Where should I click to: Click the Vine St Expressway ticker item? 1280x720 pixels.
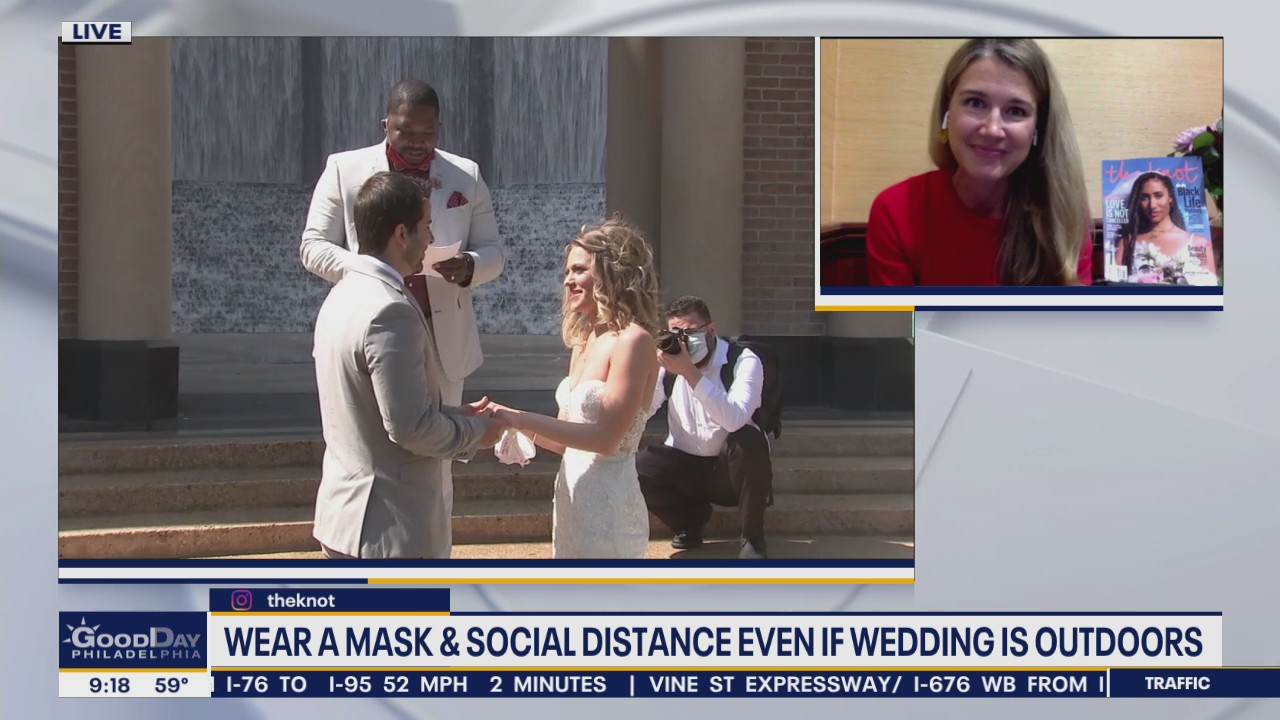[868, 685]
